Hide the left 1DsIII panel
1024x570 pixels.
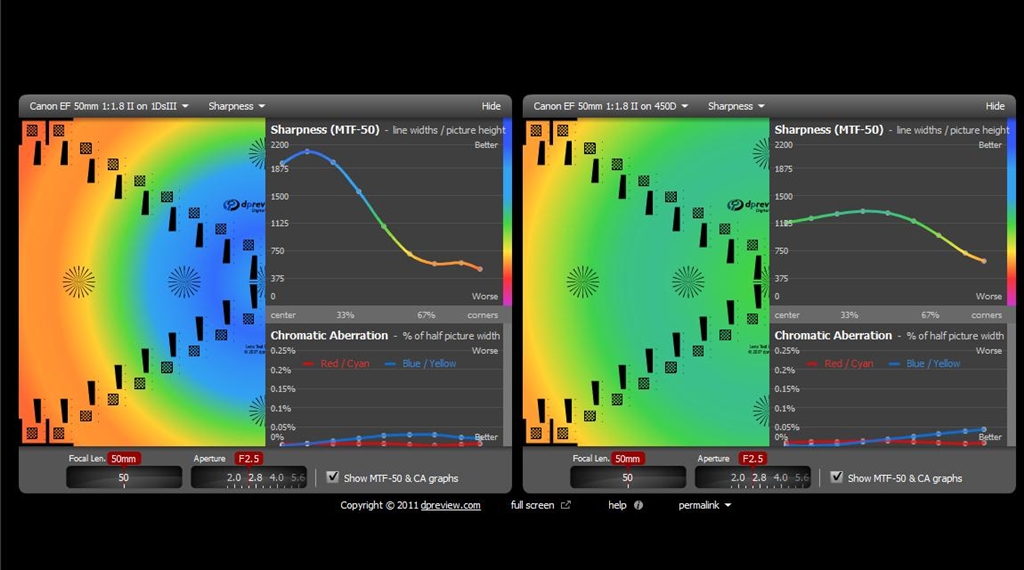[491, 106]
